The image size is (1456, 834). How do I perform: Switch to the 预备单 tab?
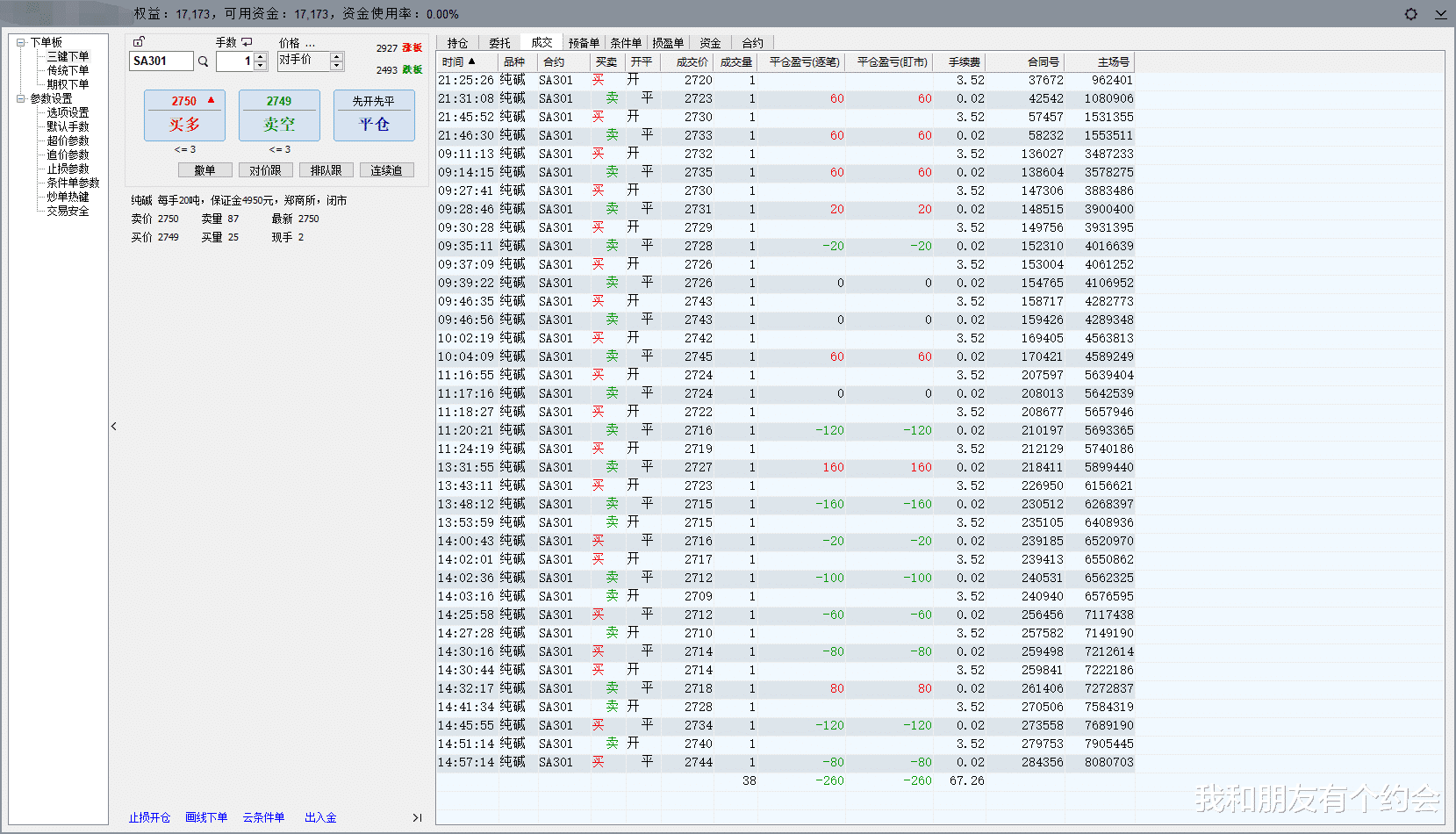tap(584, 43)
